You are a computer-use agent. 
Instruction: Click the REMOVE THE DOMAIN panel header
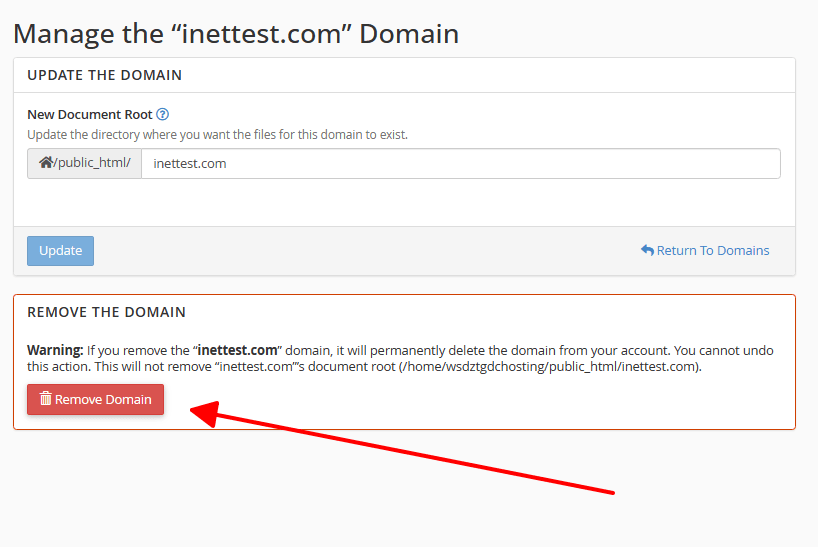pyautogui.click(x=106, y=312)
